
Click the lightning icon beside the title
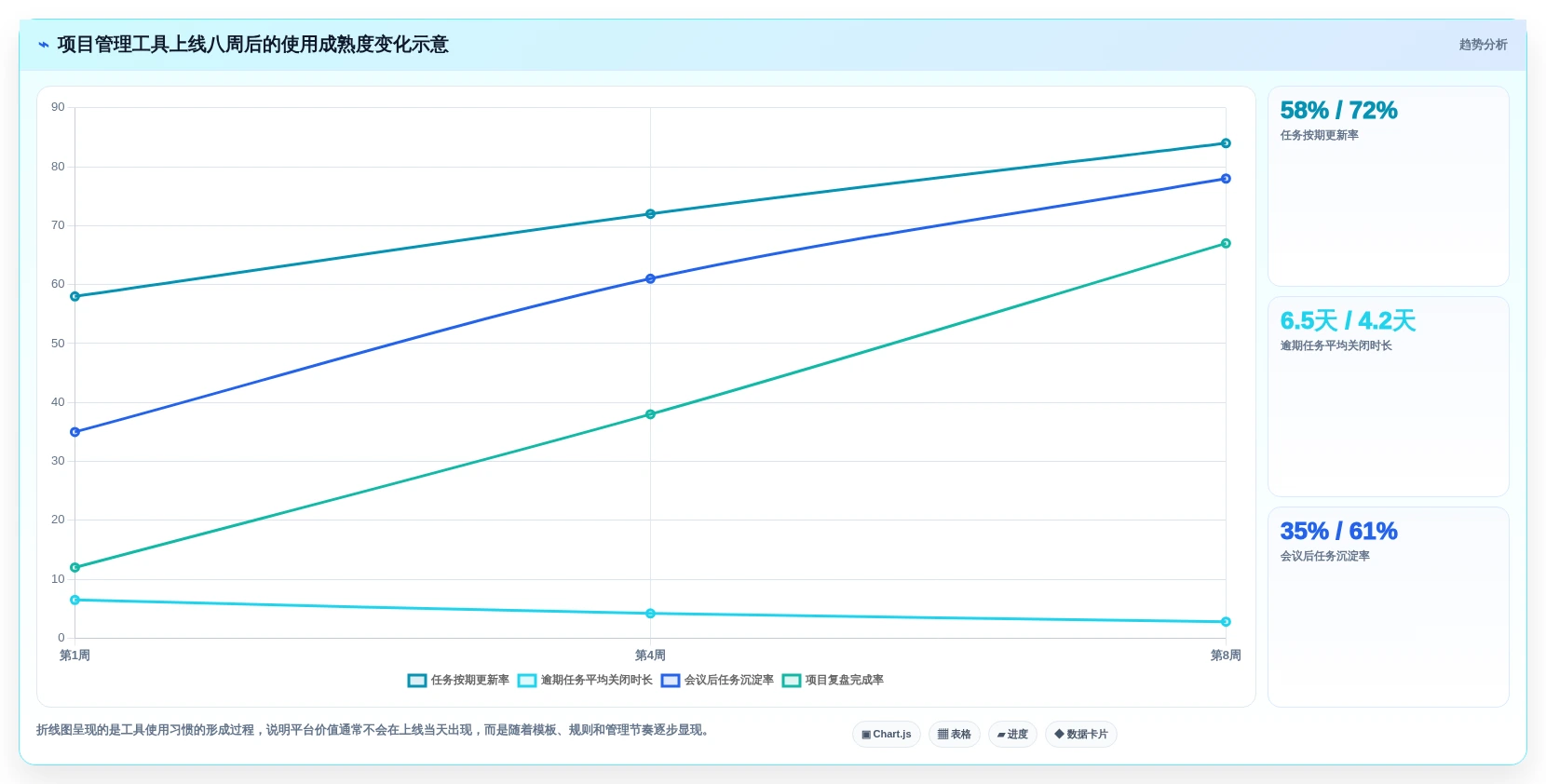point(43,45)
